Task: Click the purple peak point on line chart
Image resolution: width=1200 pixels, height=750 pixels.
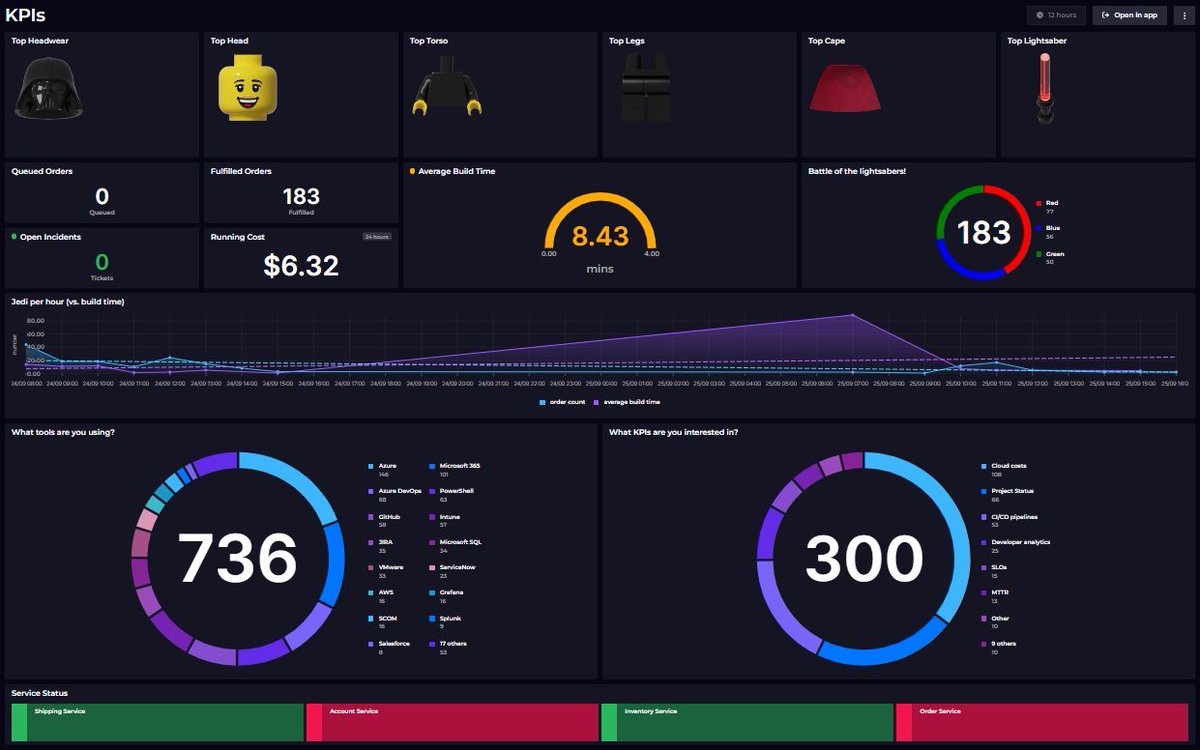Action: (x=852, y=315)
